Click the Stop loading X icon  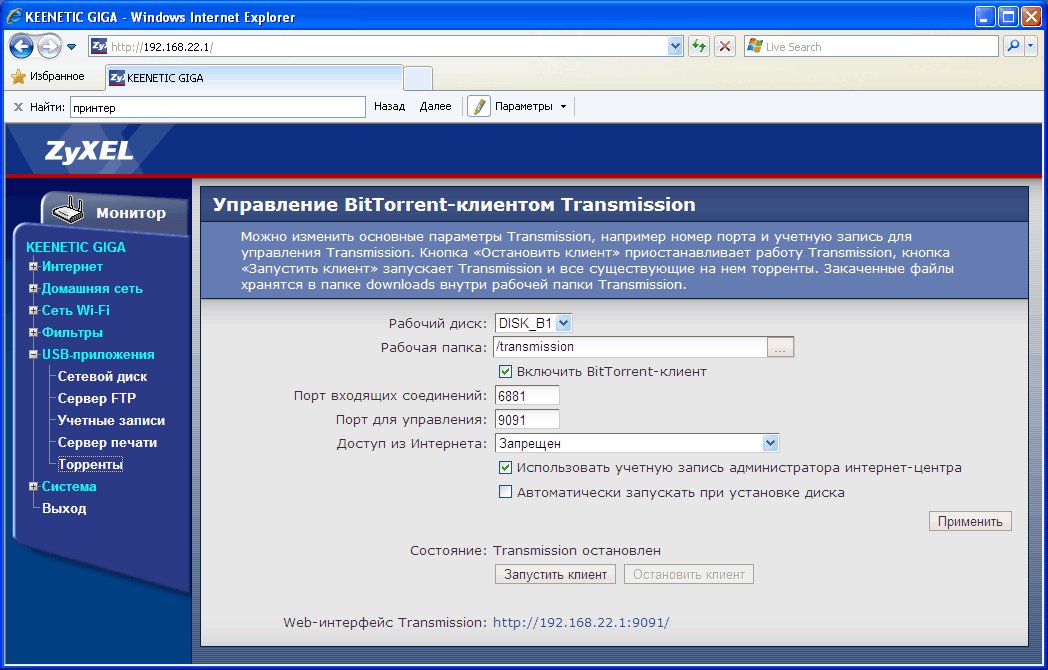[x=725, y=47]
